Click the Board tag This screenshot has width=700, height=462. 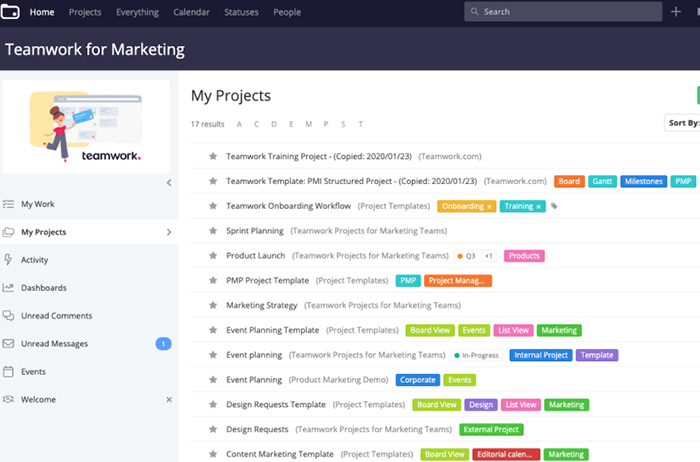[569, 181]
